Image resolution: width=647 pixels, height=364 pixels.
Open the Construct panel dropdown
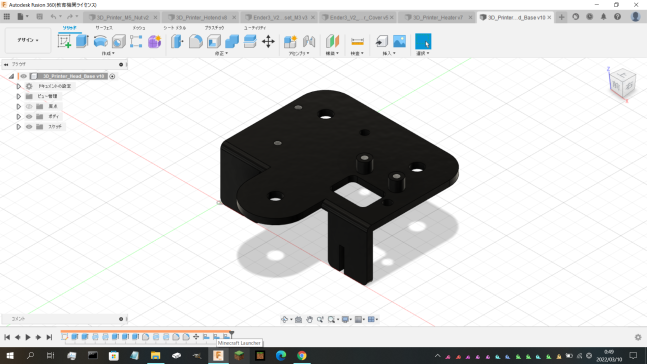pos(332,54)
